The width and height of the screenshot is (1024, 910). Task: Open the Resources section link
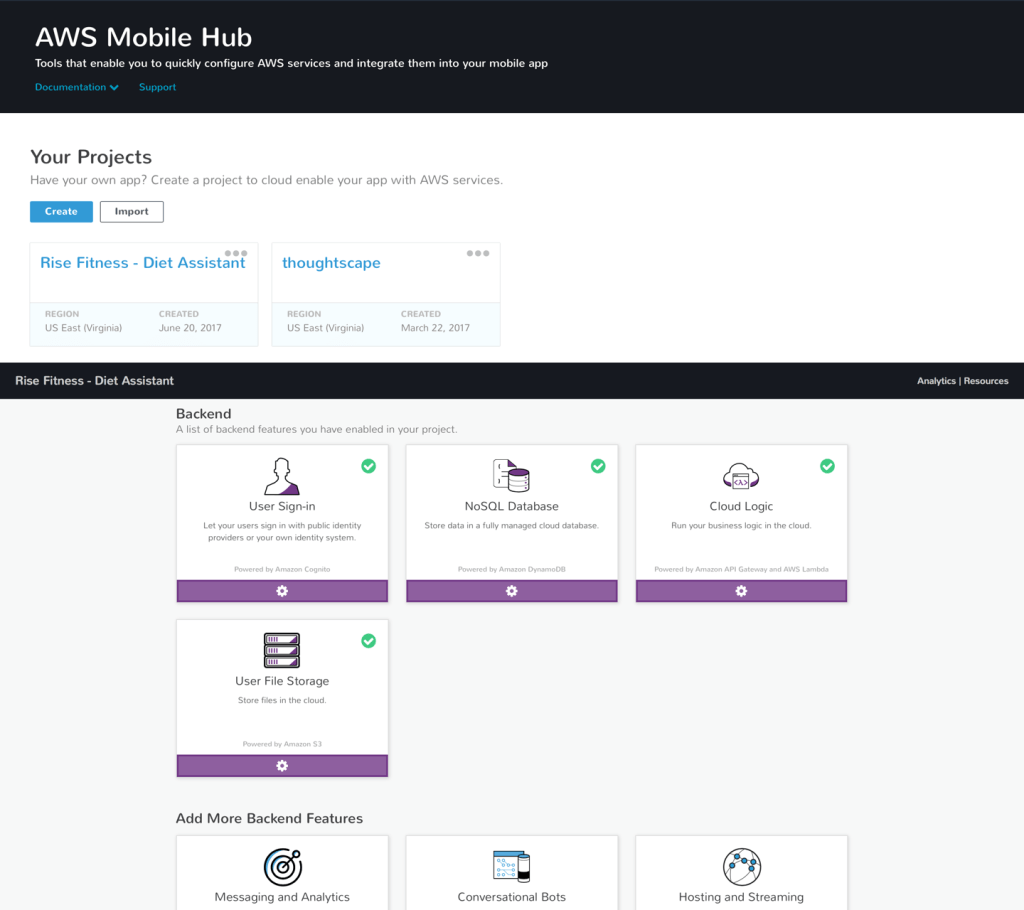(x=986, y=381)
